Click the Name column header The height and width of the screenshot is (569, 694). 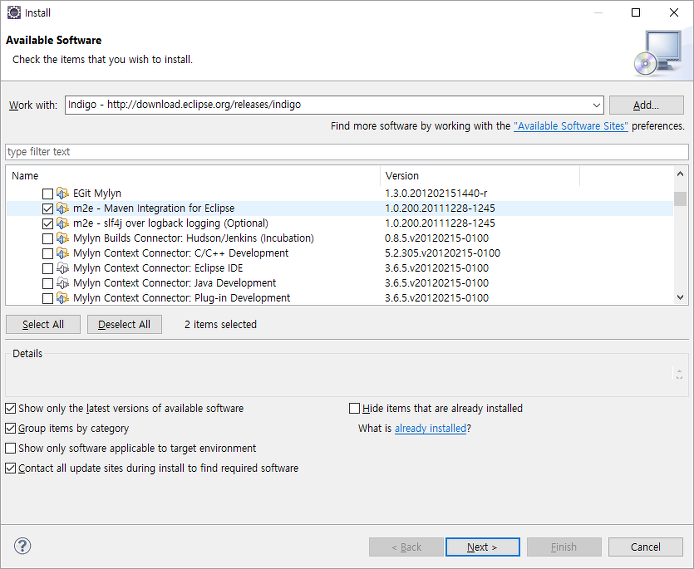click(193, 176)
